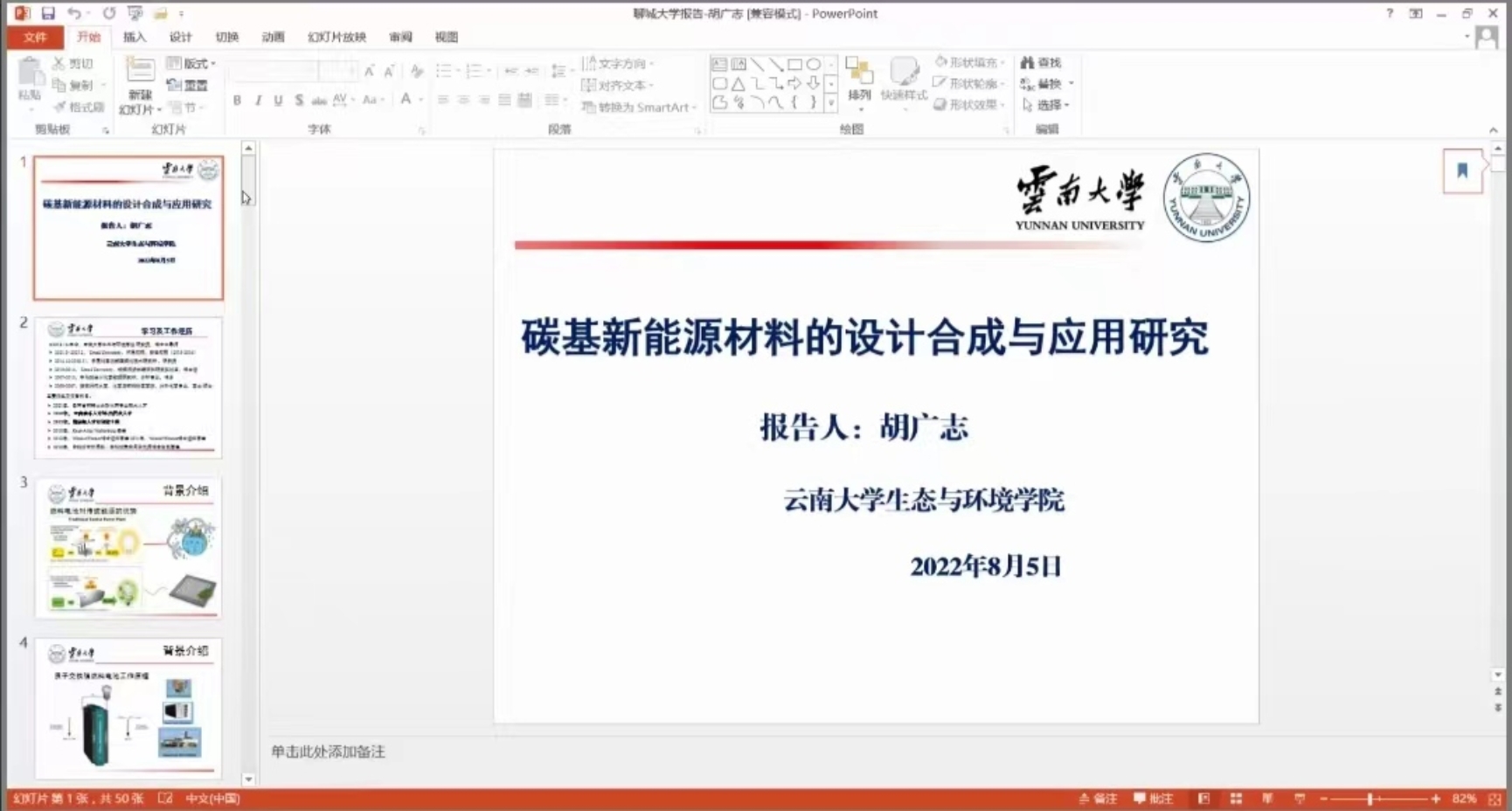Click the bookmark icon at top right

click(x=1462, y=170)
